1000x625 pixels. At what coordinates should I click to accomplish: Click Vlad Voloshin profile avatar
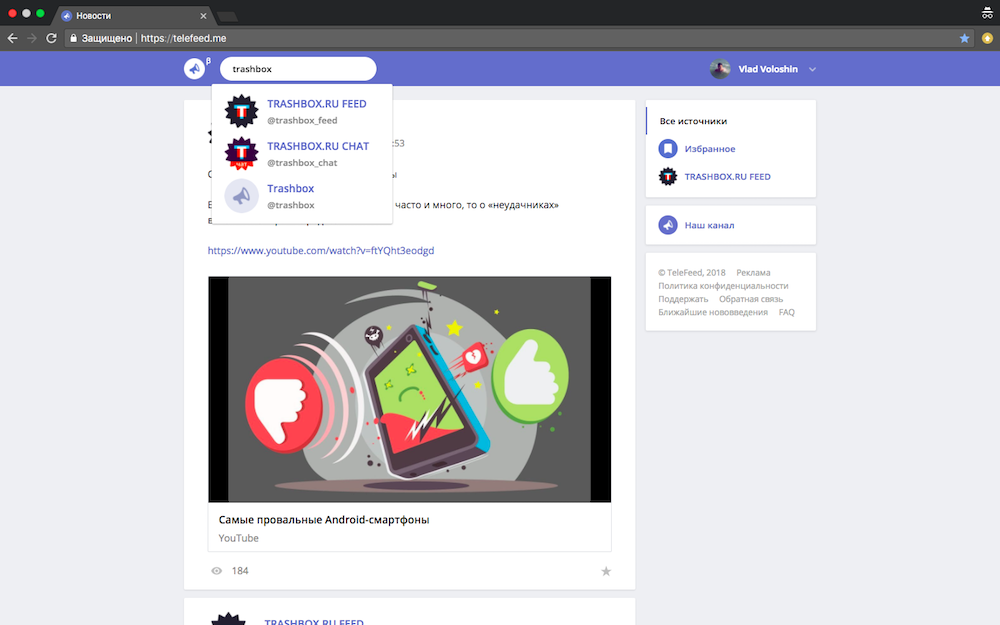pos(720,69)
